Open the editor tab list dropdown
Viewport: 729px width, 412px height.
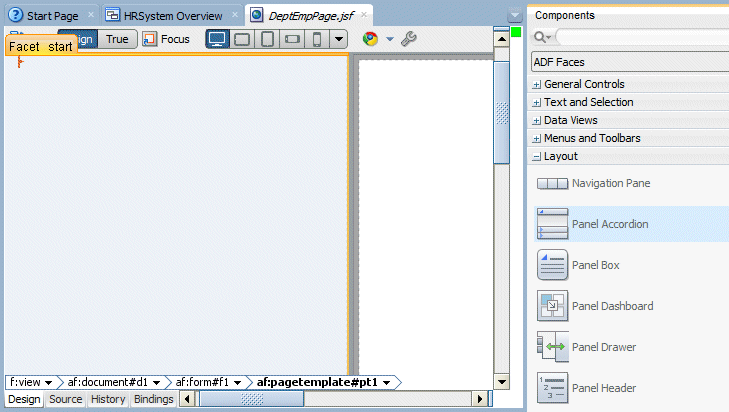(x=515, y=15)
